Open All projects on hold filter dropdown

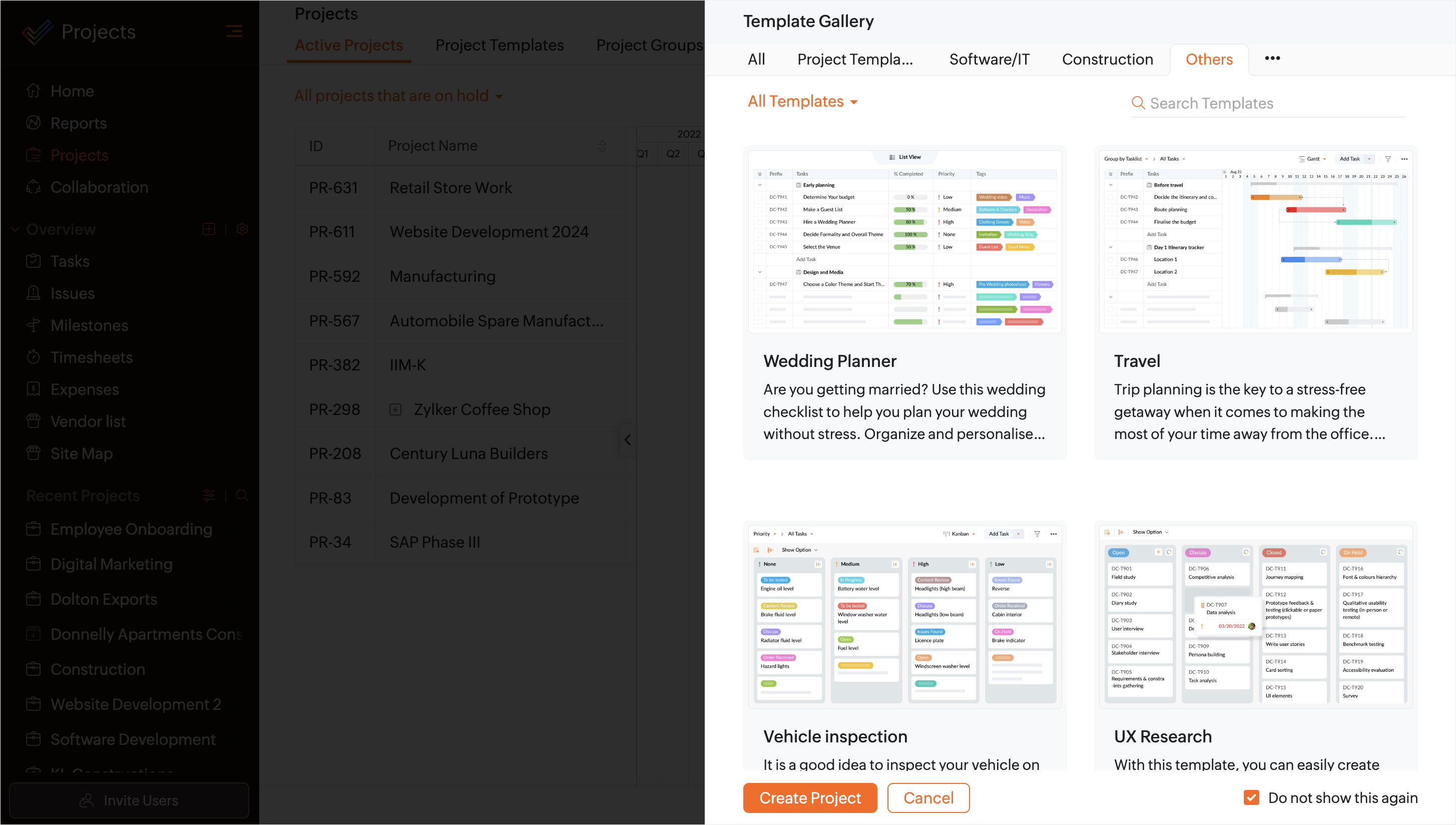point(398,96)
